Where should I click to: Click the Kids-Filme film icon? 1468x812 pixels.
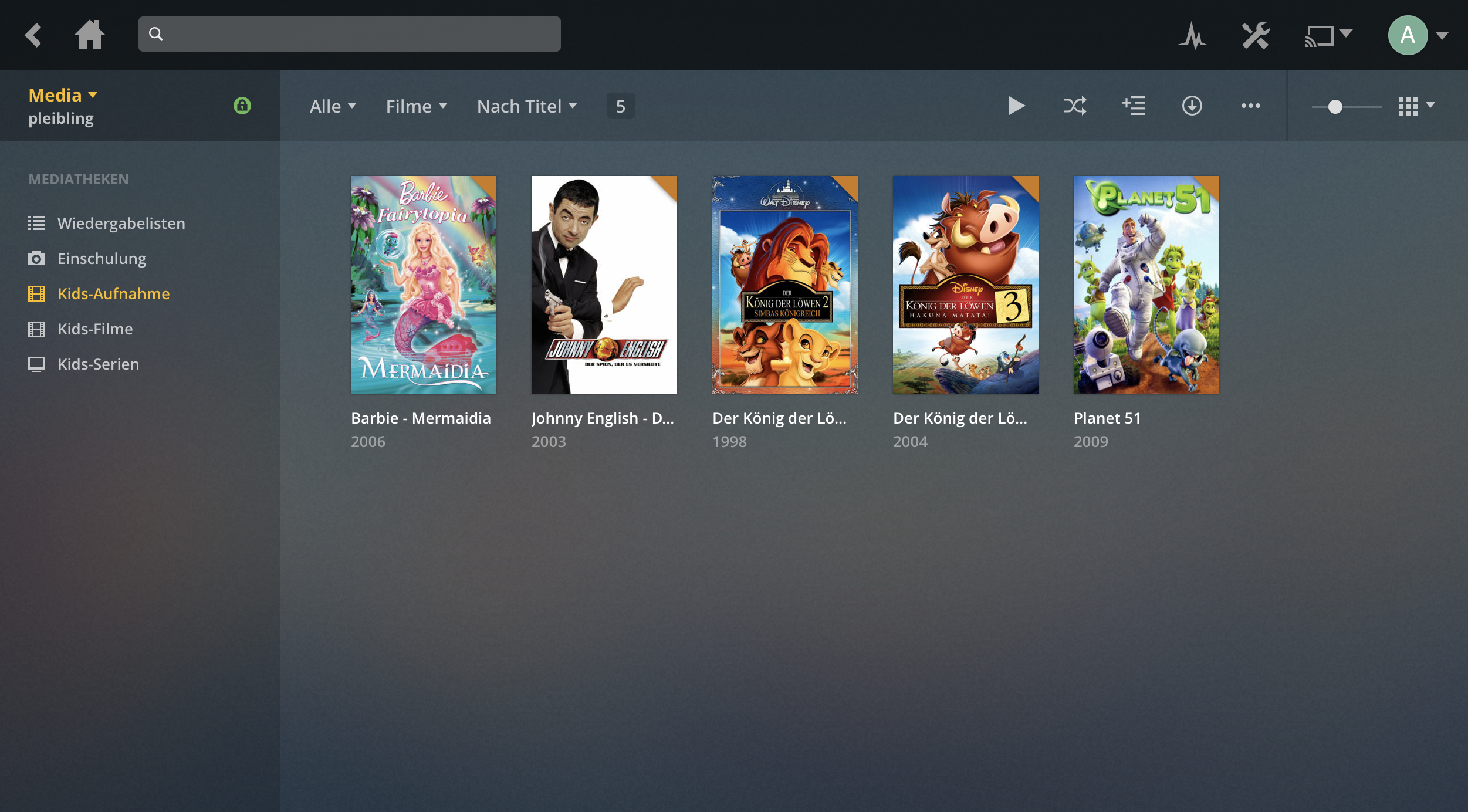click(x=36, y=329)
